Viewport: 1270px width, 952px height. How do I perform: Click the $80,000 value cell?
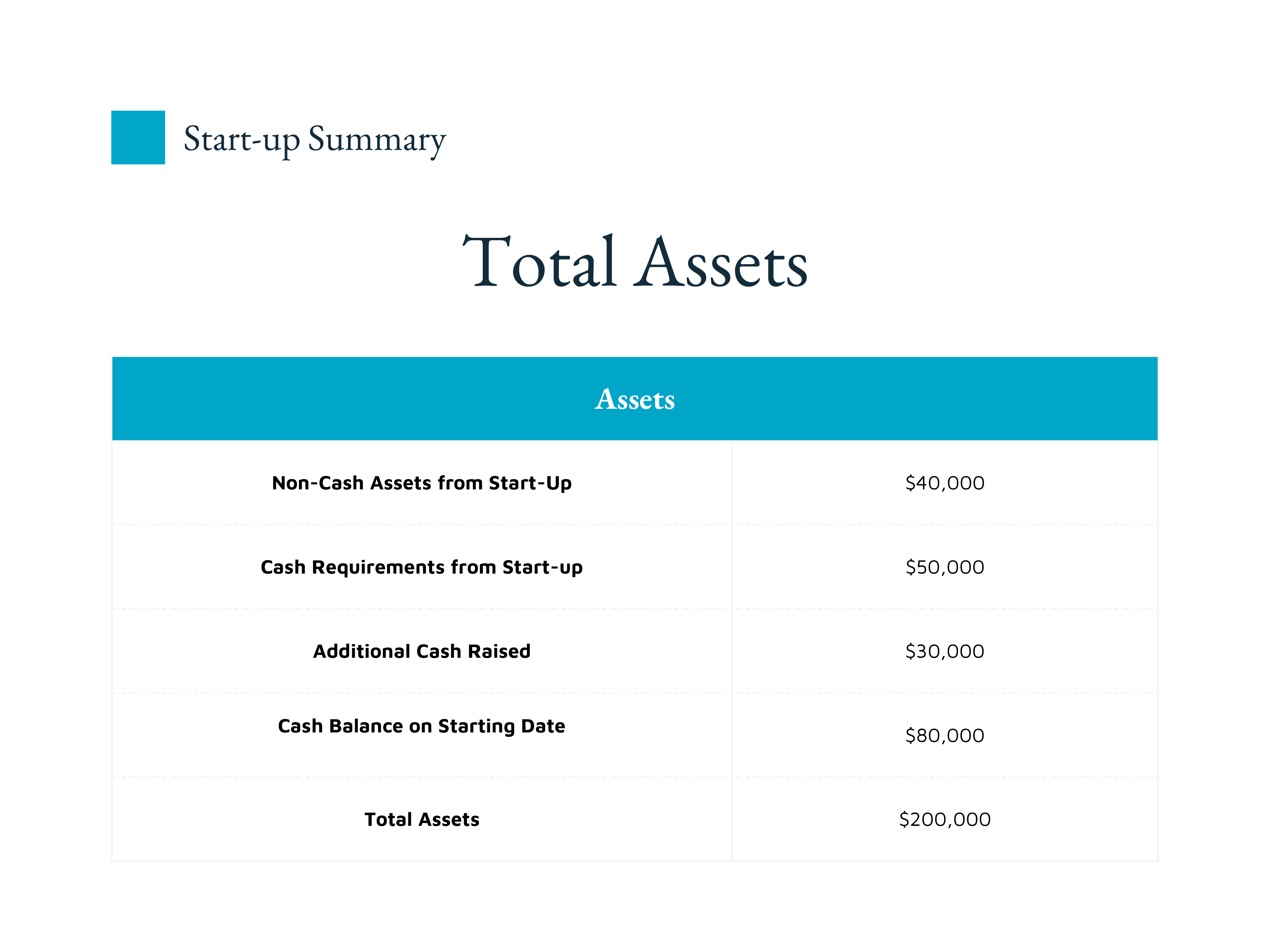(x=945, y=736)
